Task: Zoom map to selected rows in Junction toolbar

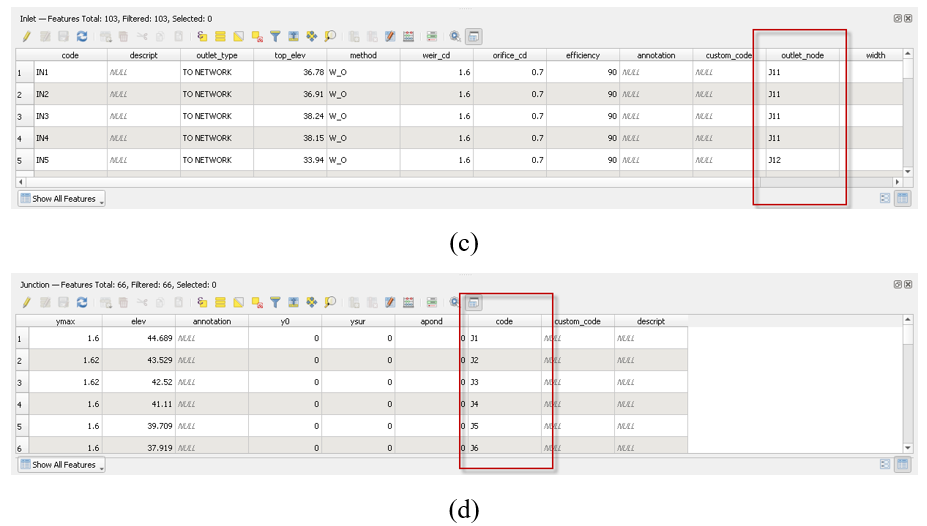Action: click(x=329, y=302)
